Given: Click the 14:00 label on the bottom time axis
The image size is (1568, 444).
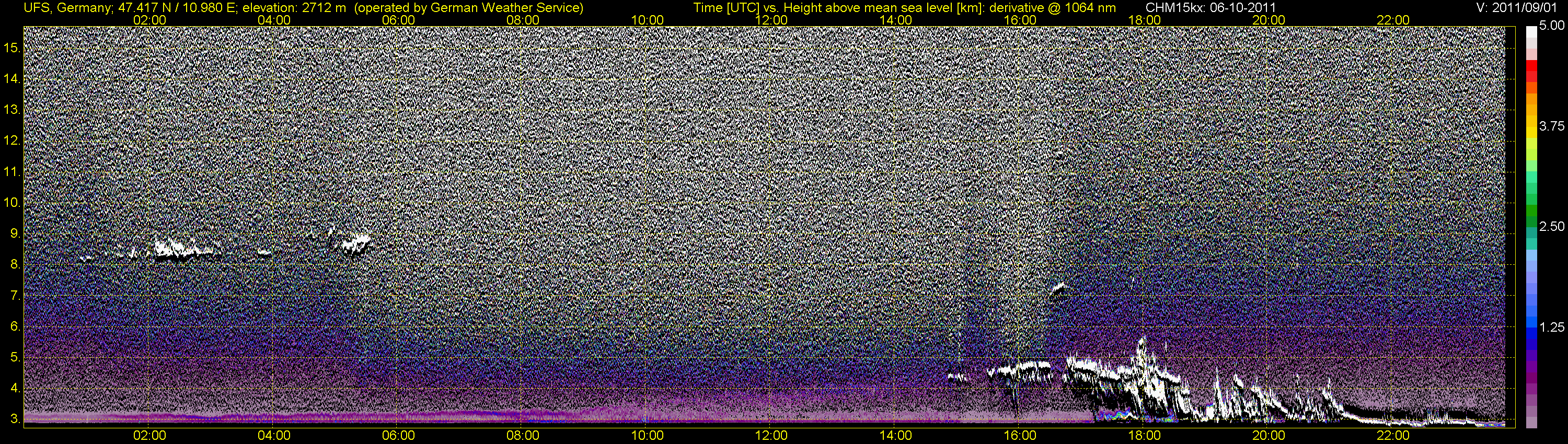Looking at the screenshot, I should point(896,436).
